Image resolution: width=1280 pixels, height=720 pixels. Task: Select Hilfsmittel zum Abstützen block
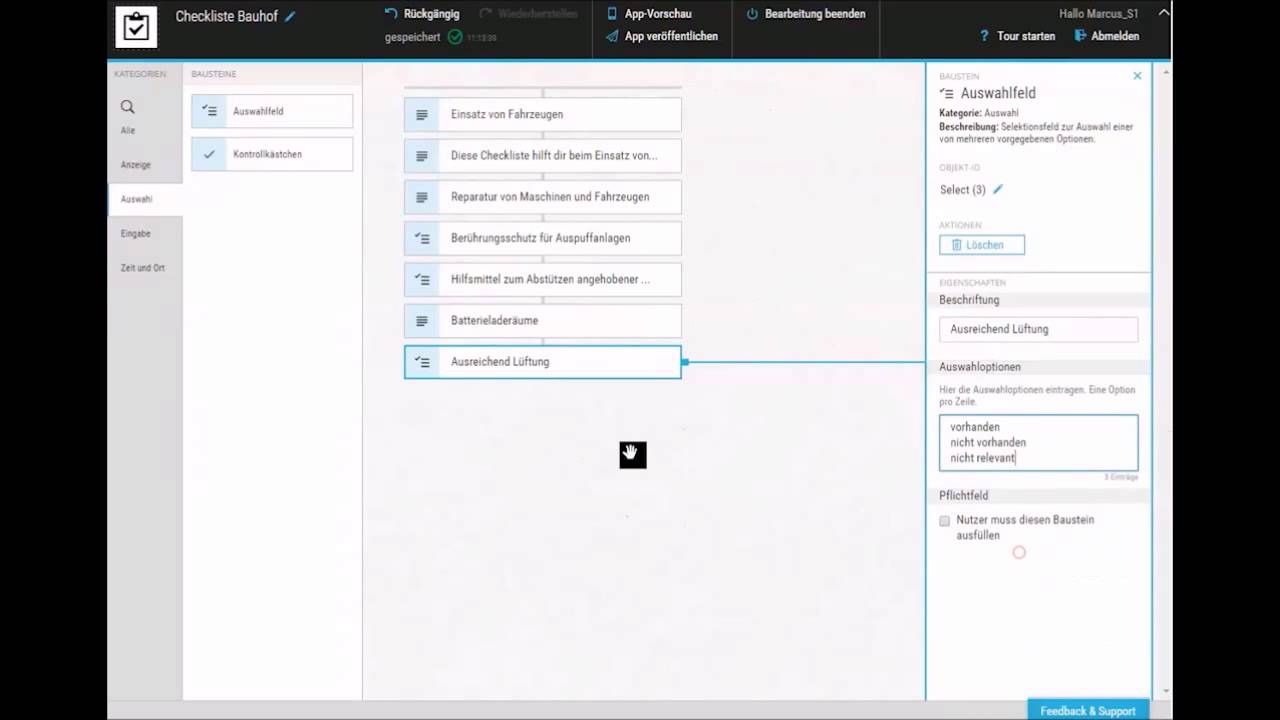[x=543, y=279]
